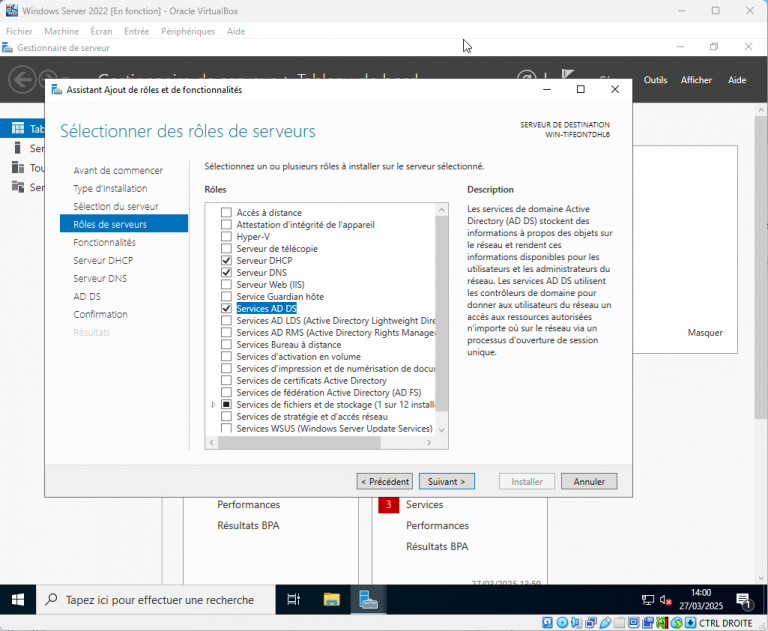The height and width of the screenshot is (631, 768).
Task: Click the Suivant button
Action: pyautogui.click(x=446, y=481)
